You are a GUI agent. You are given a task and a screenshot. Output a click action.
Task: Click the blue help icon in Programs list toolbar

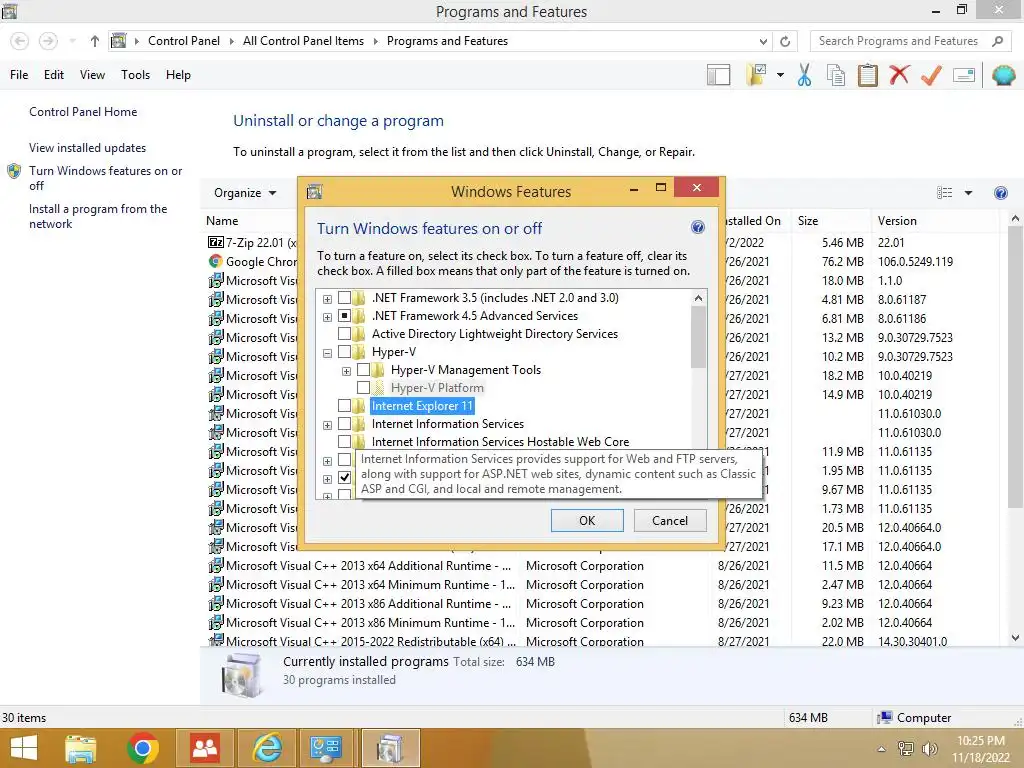[x=1000, y=193]
